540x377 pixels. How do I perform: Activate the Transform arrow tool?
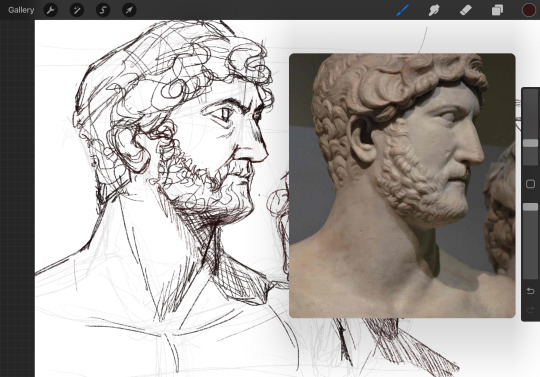click(129, 10)
